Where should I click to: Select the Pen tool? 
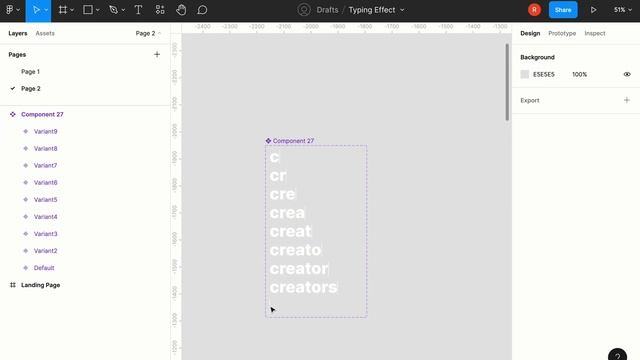pyautogui.click(x=113, y=10)
